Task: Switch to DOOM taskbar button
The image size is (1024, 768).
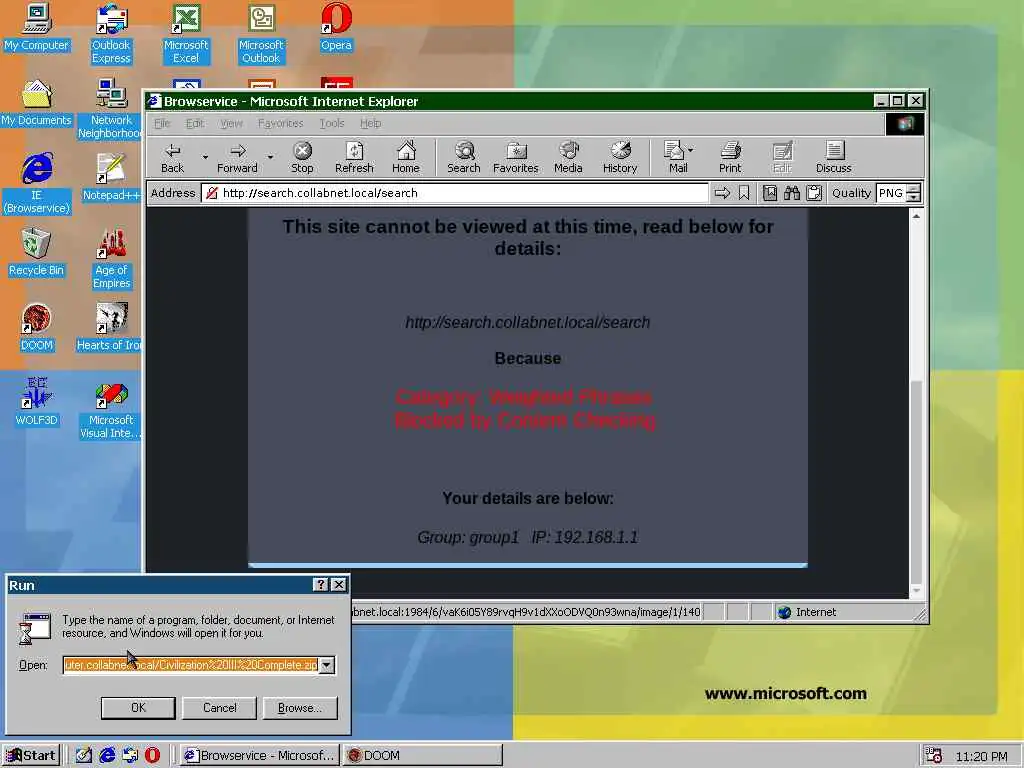Action: [x=423, y=756]
